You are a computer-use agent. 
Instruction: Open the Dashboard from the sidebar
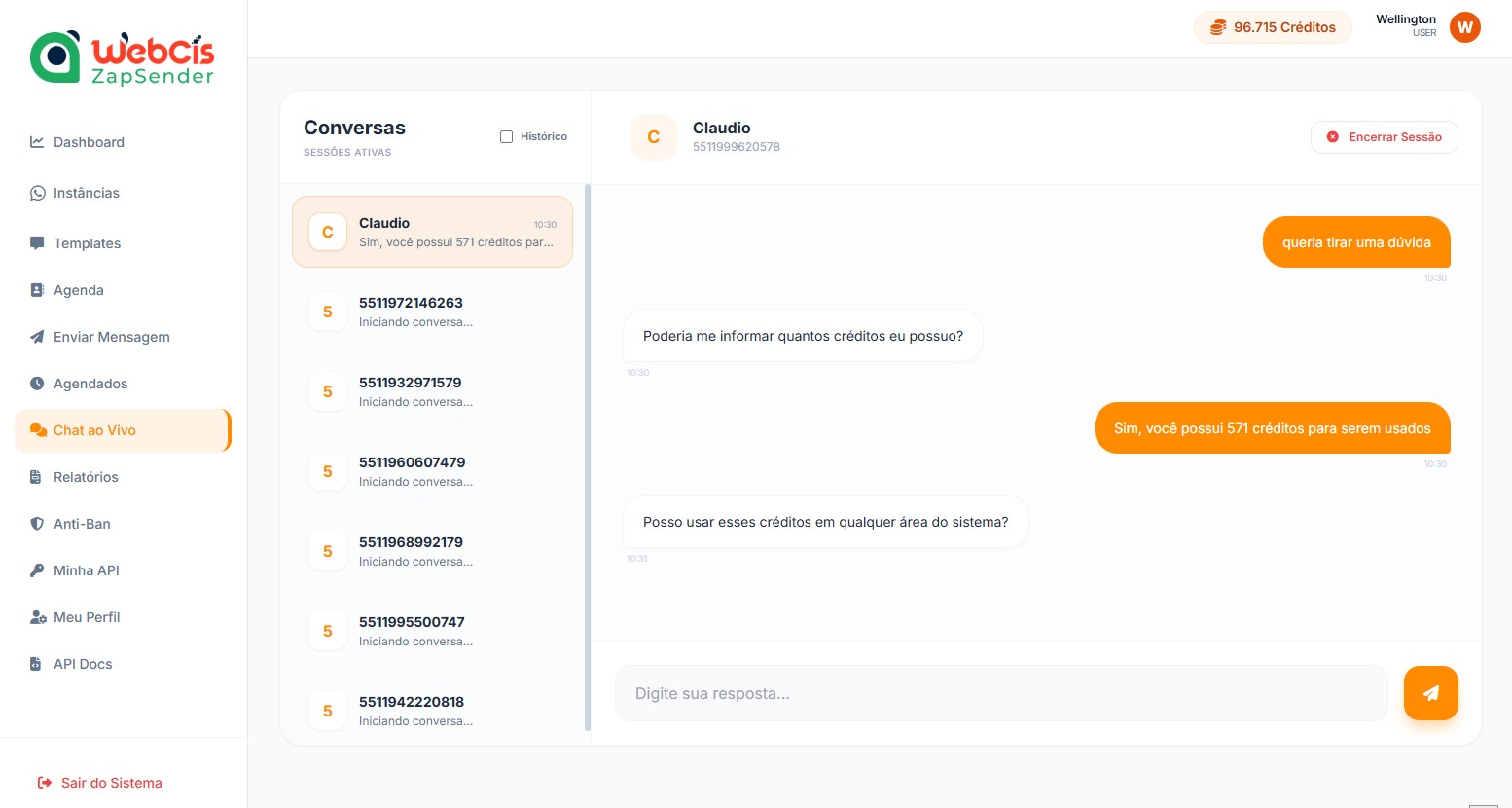click(x=89, y=142)
